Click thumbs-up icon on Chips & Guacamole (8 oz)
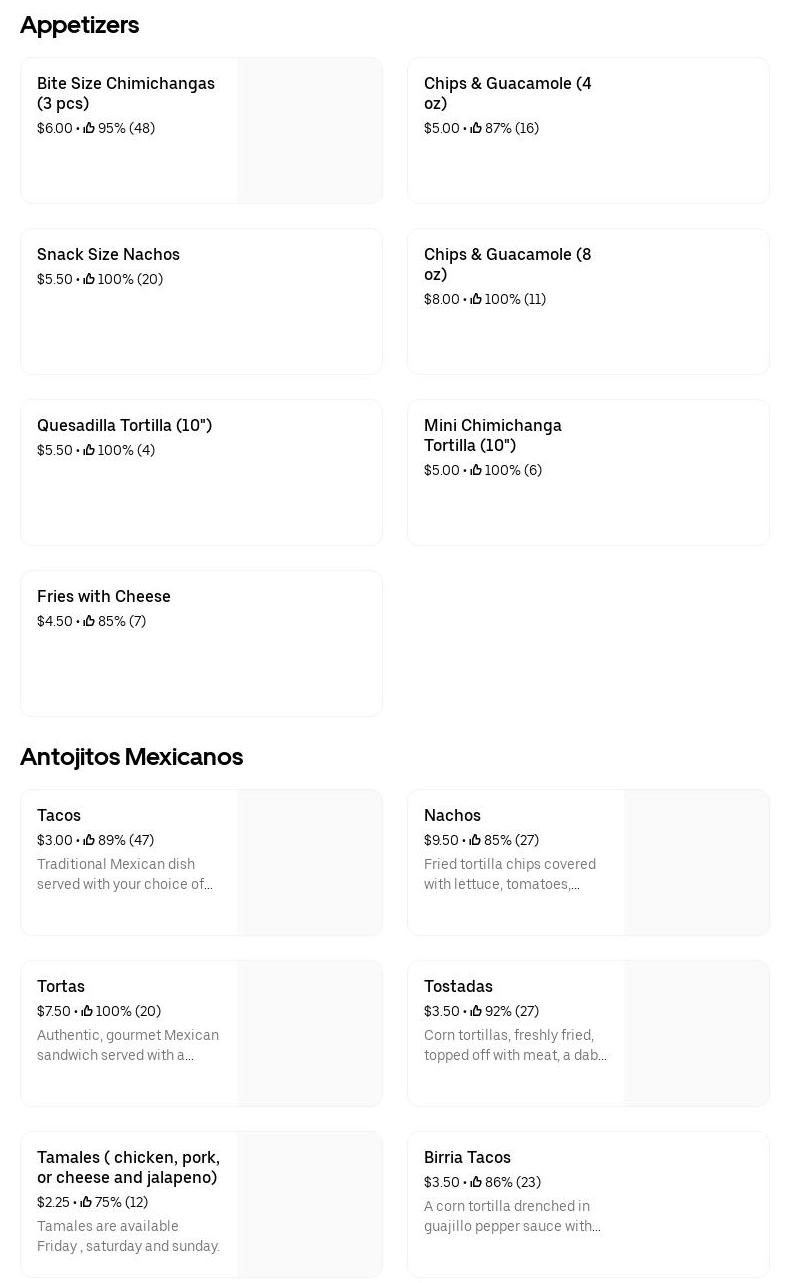 [x=476, y=299]
